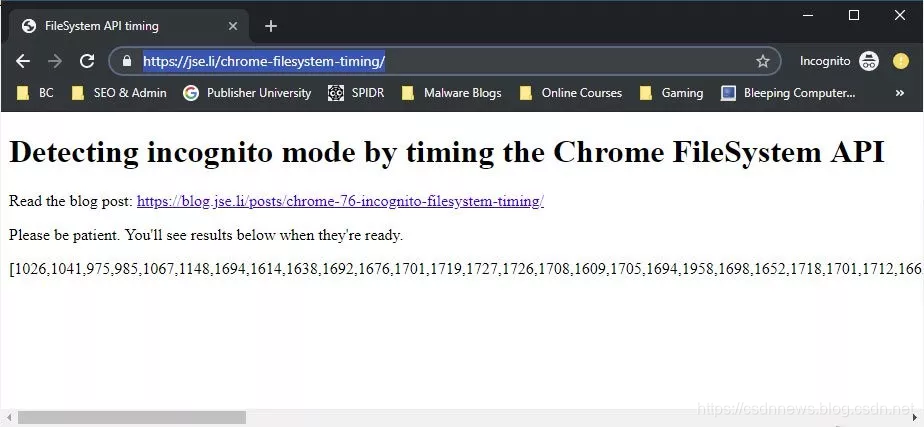Close the FileSystem API timing tab

pos(233,26)
